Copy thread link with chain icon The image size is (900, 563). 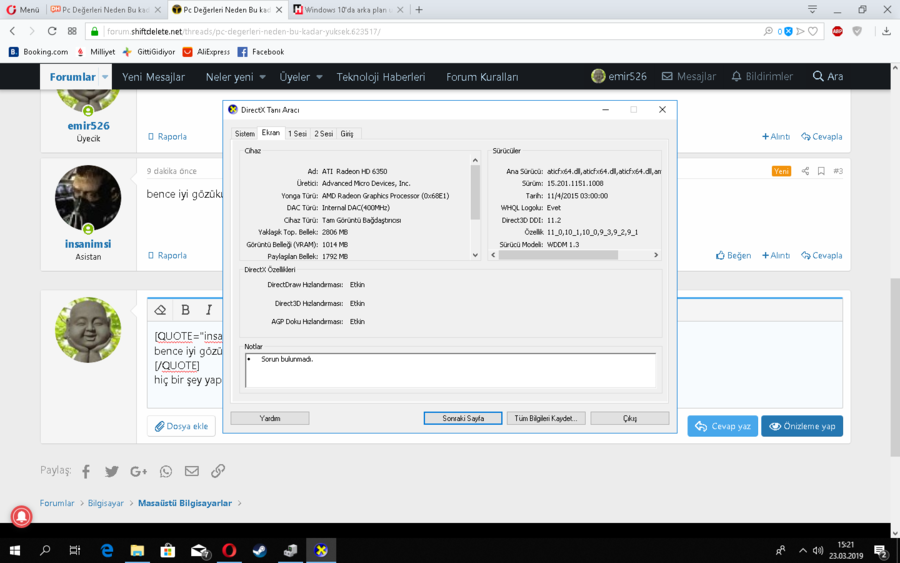[218, 471]
